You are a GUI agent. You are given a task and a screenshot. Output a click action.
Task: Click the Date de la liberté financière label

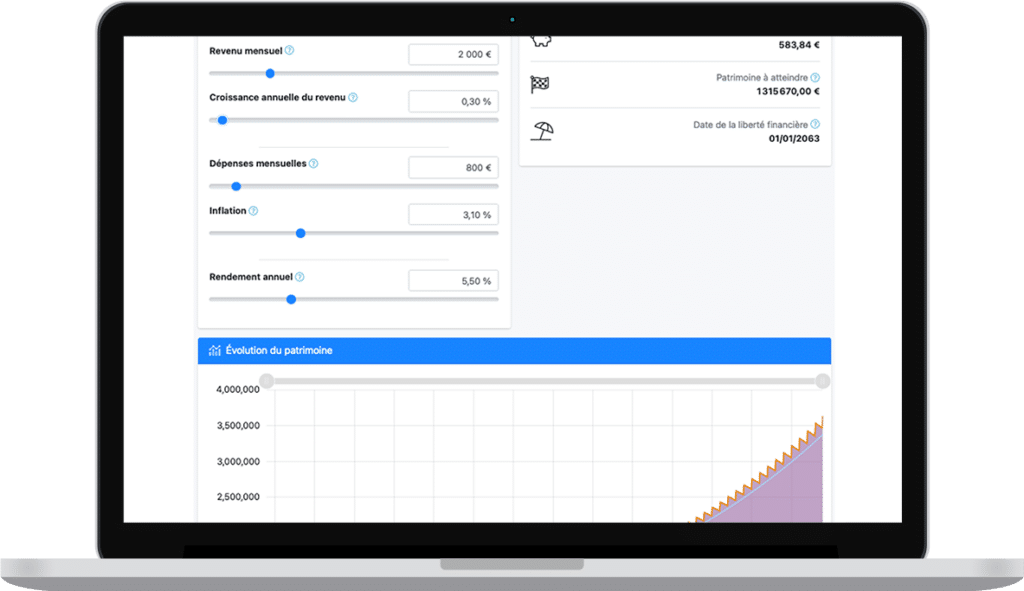750,124
